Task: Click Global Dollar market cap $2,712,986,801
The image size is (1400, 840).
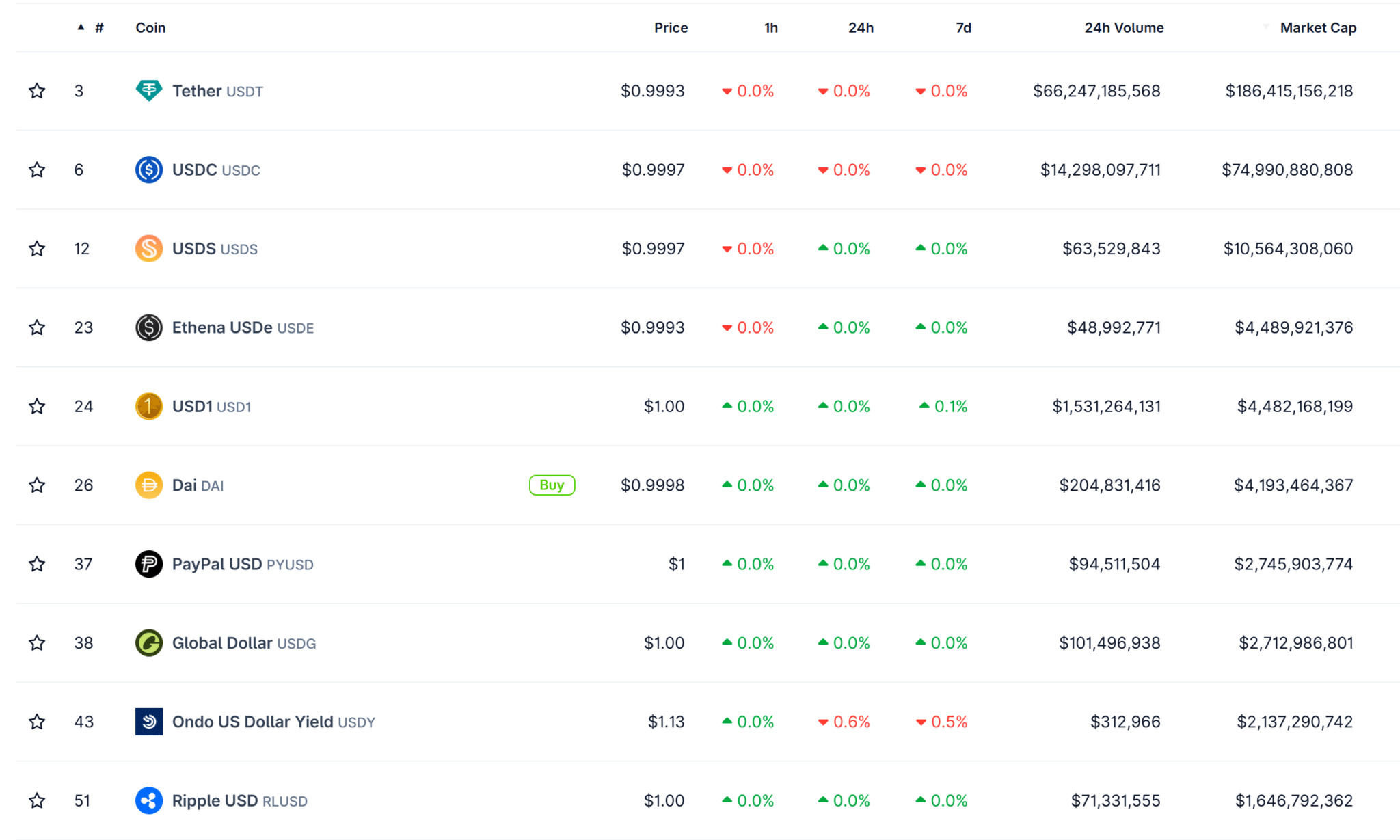Action: click(x=1296, y=643)
